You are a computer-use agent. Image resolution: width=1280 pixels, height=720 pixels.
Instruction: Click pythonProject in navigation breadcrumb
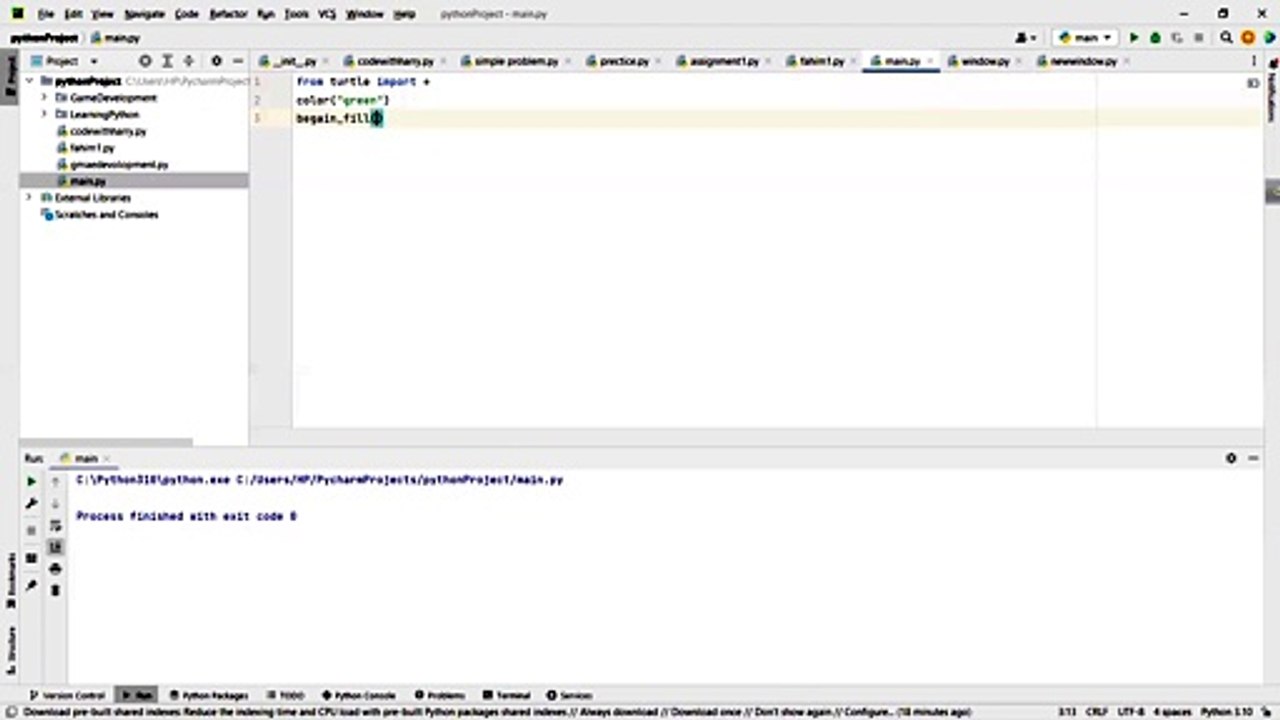pyautogui.click(x=43, y=38)
